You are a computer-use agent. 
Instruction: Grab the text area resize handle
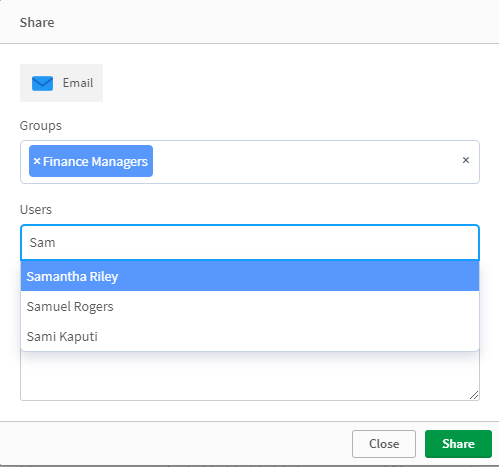click(x=474, y=395)
